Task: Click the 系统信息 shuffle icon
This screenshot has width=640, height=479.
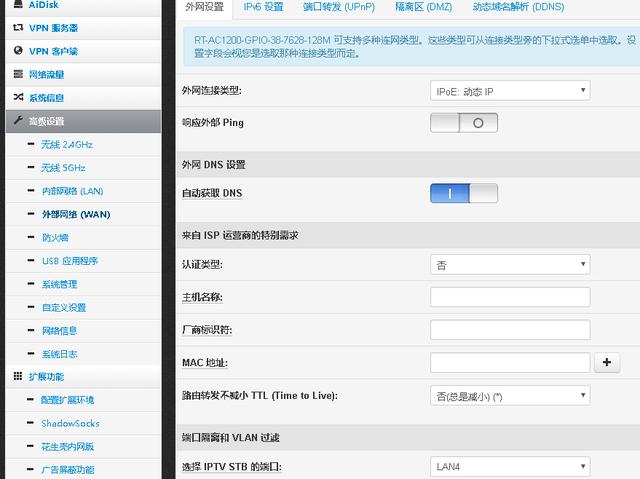Action: [18, 97]
